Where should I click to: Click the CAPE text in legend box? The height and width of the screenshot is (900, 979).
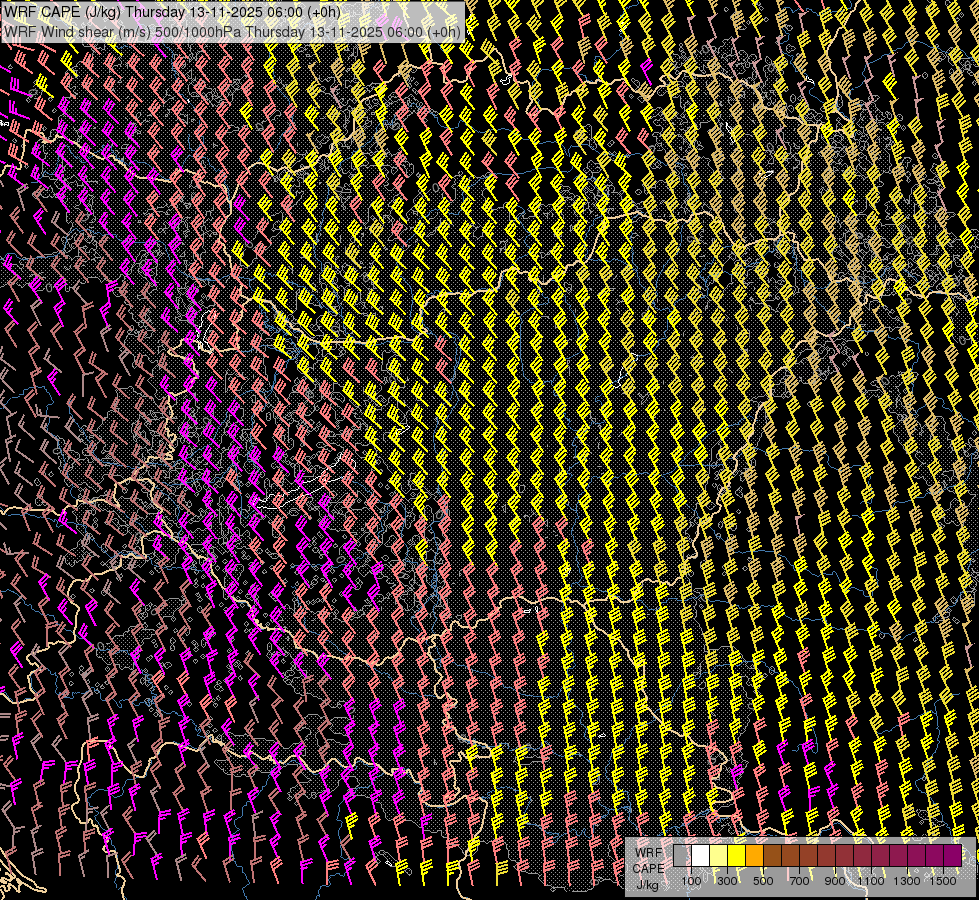(x=648, y=868)
